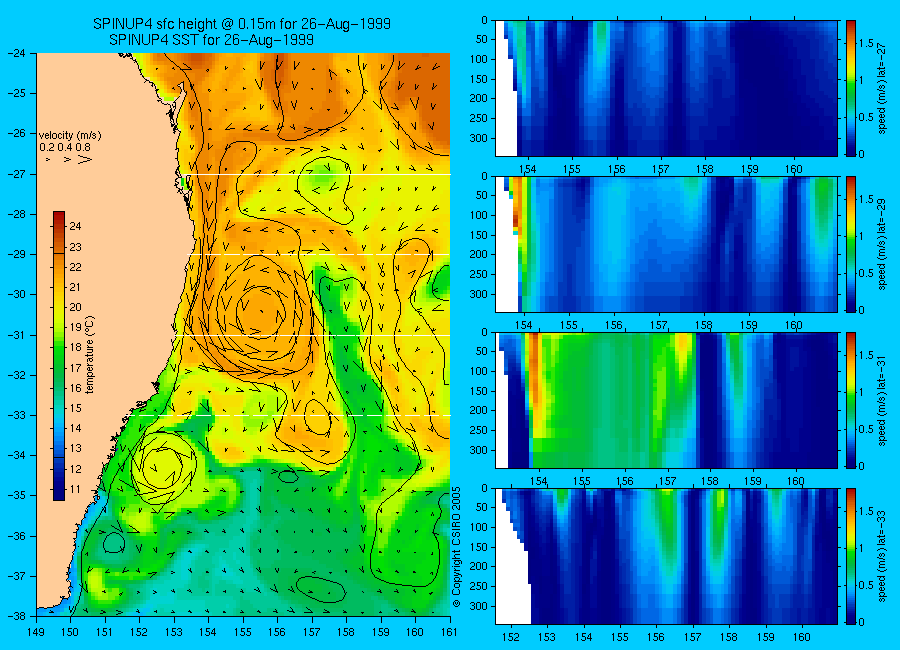Select the lat=-27 speed section plot

tap(666, 88)
